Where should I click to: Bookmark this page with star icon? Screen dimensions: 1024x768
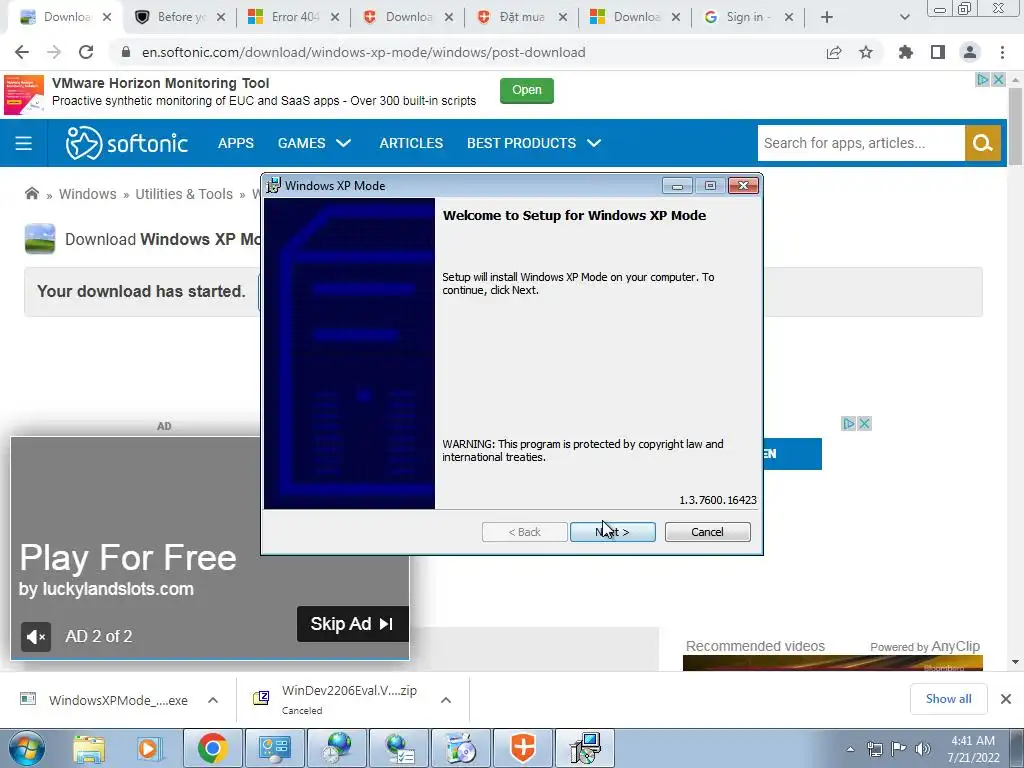click(x=866, y=52)
